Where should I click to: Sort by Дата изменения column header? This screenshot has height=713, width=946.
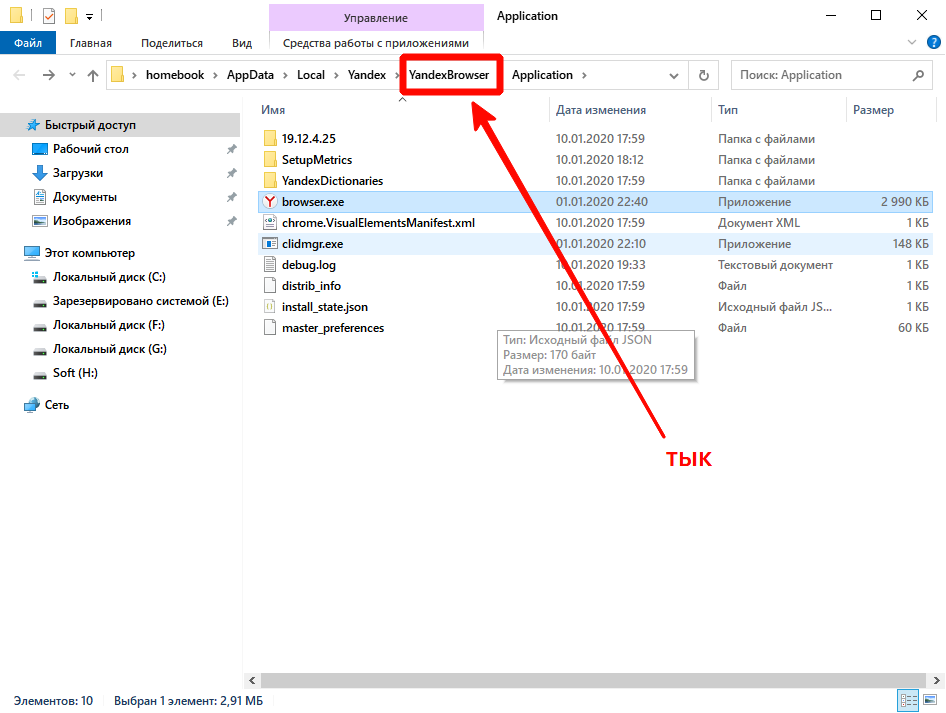pos(601,110)
